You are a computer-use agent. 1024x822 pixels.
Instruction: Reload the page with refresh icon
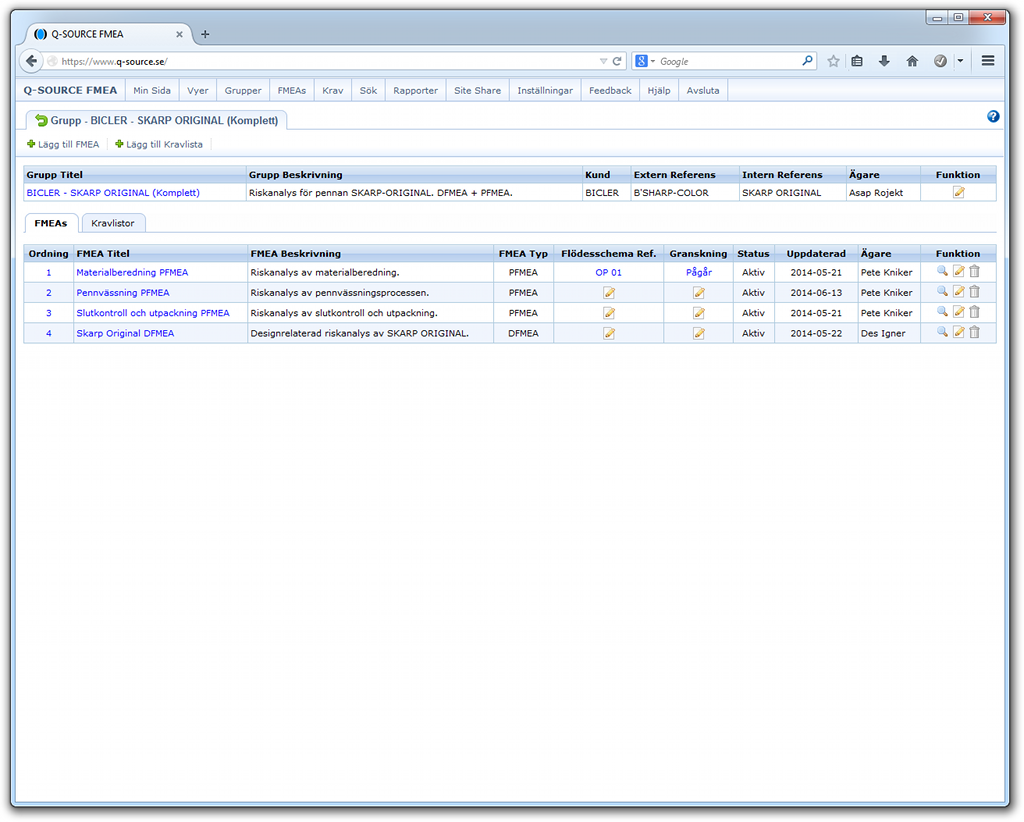(616, 61)
